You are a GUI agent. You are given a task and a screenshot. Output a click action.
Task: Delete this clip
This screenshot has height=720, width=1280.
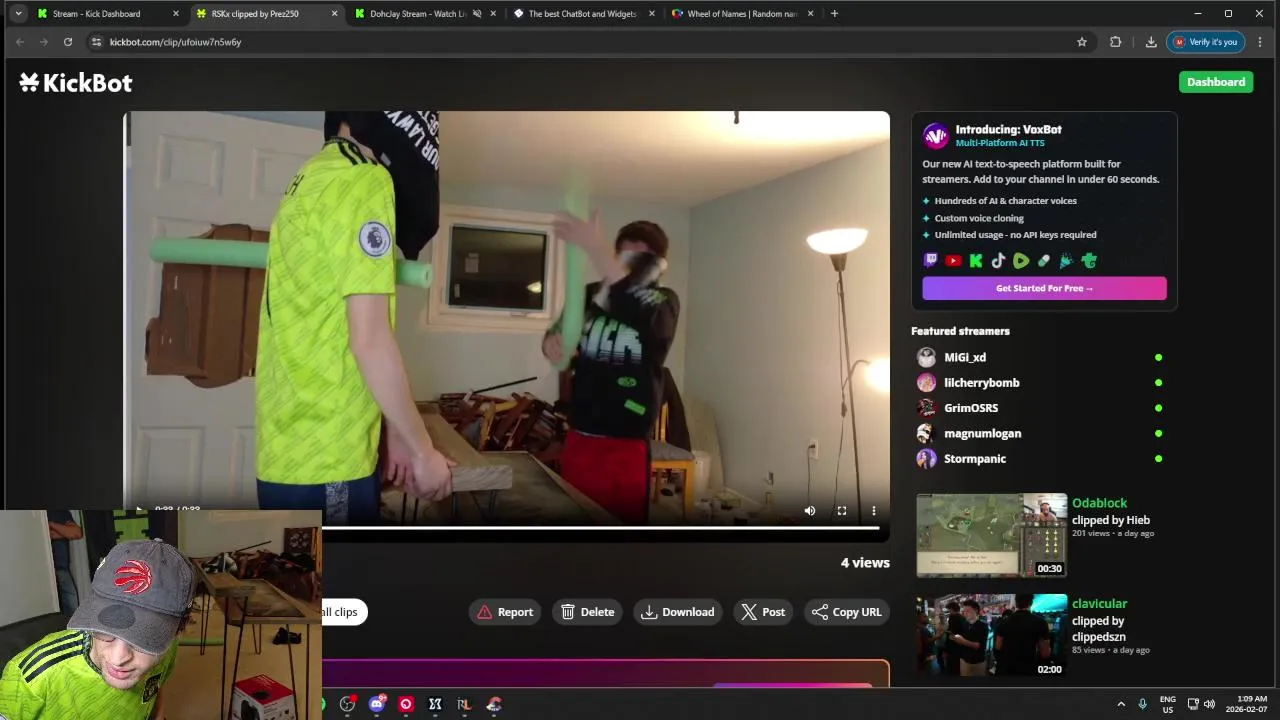pyautogui.click(x=588, y=612)
